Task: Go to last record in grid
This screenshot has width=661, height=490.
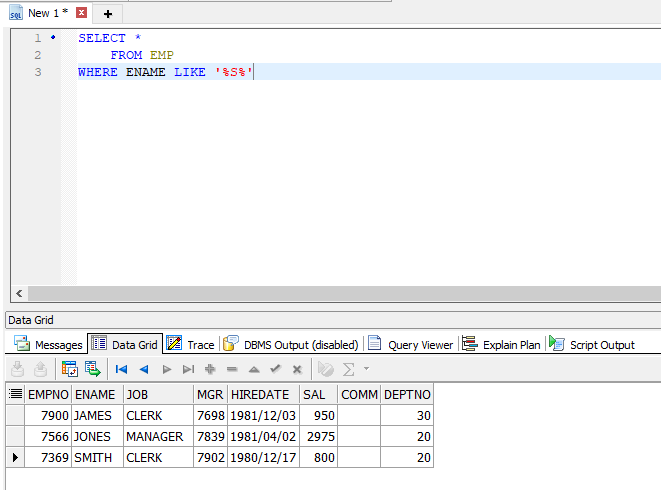Action: [188, 369]
